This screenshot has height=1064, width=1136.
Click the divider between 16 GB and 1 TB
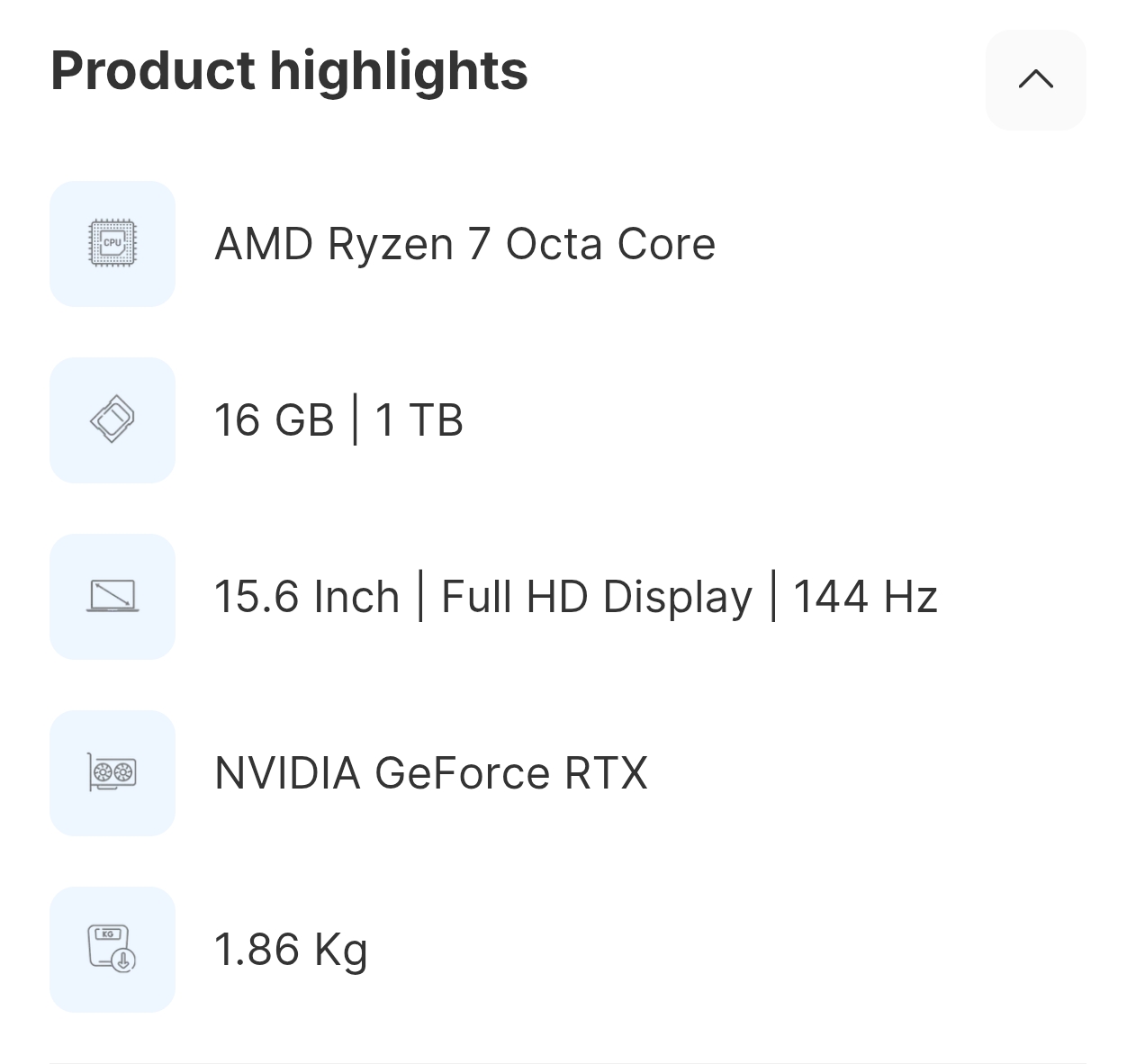(x=355, y=420)
